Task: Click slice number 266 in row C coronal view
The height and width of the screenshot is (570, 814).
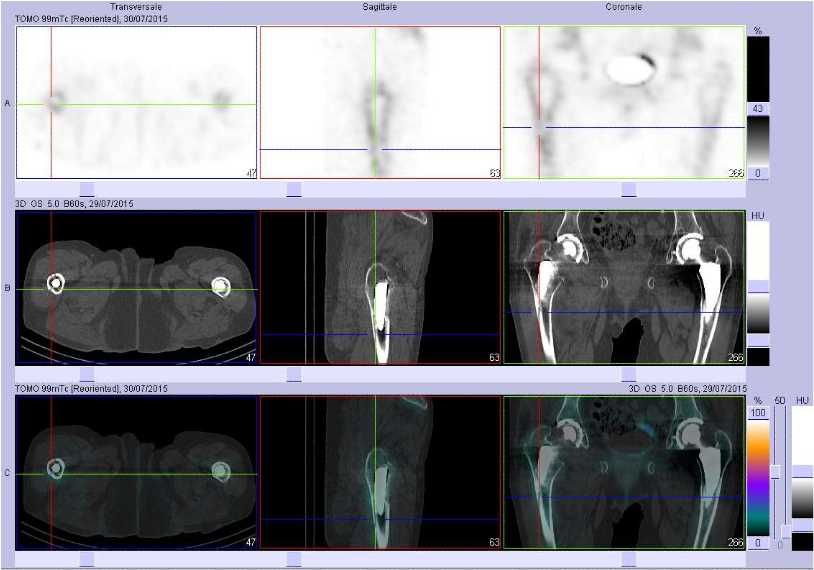Action: point(736,542)
